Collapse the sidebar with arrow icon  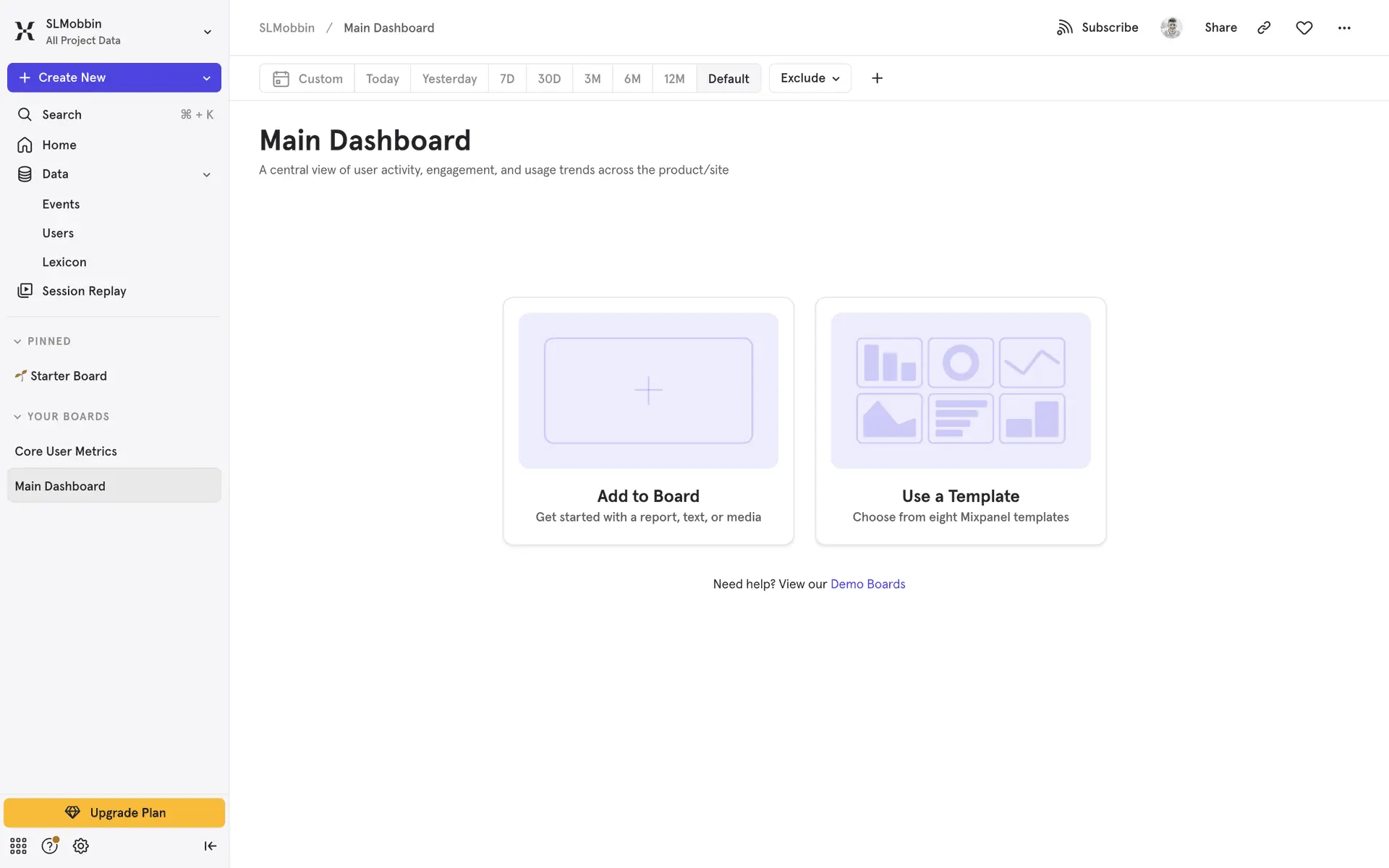[x=210, y=846]
